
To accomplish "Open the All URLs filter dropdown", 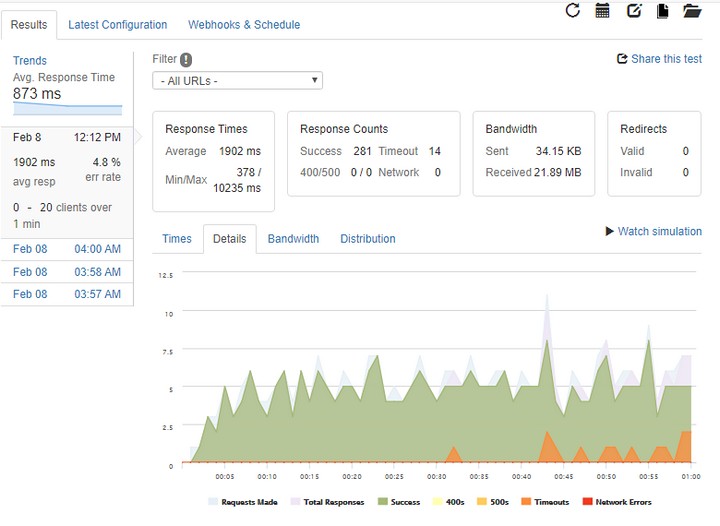I will tap(237, 81).
